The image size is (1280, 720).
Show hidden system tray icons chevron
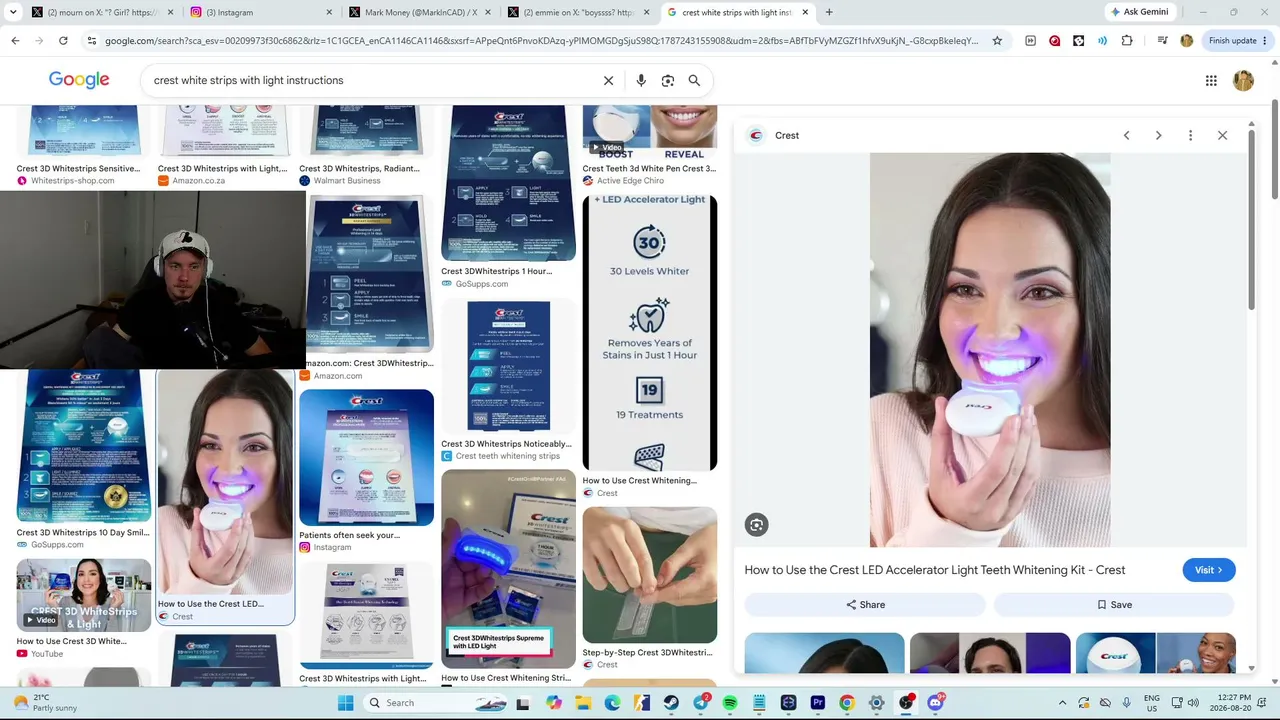click(x=1062, y=703)
